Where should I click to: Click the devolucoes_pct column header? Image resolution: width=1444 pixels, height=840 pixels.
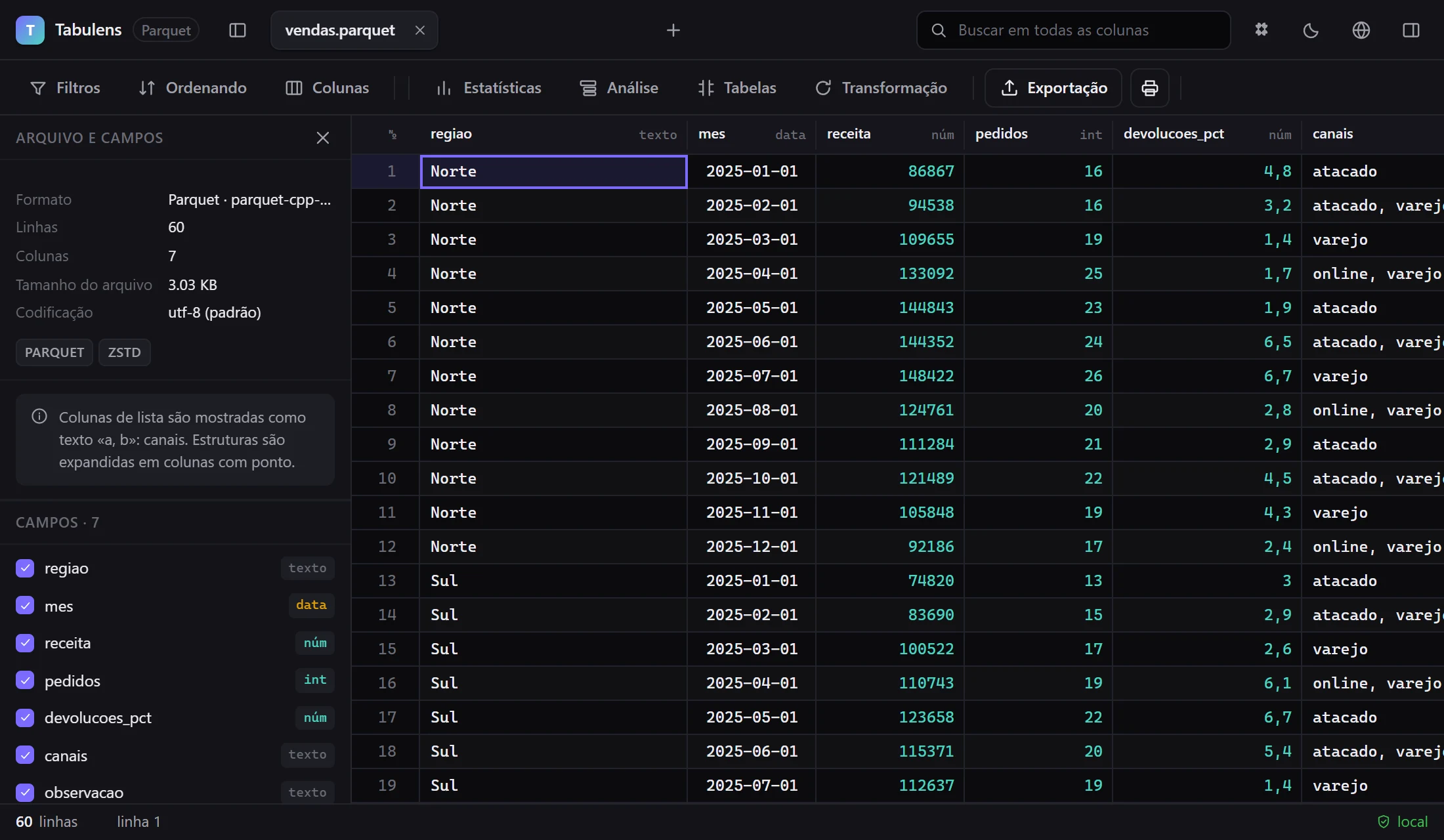point(1207,135)
